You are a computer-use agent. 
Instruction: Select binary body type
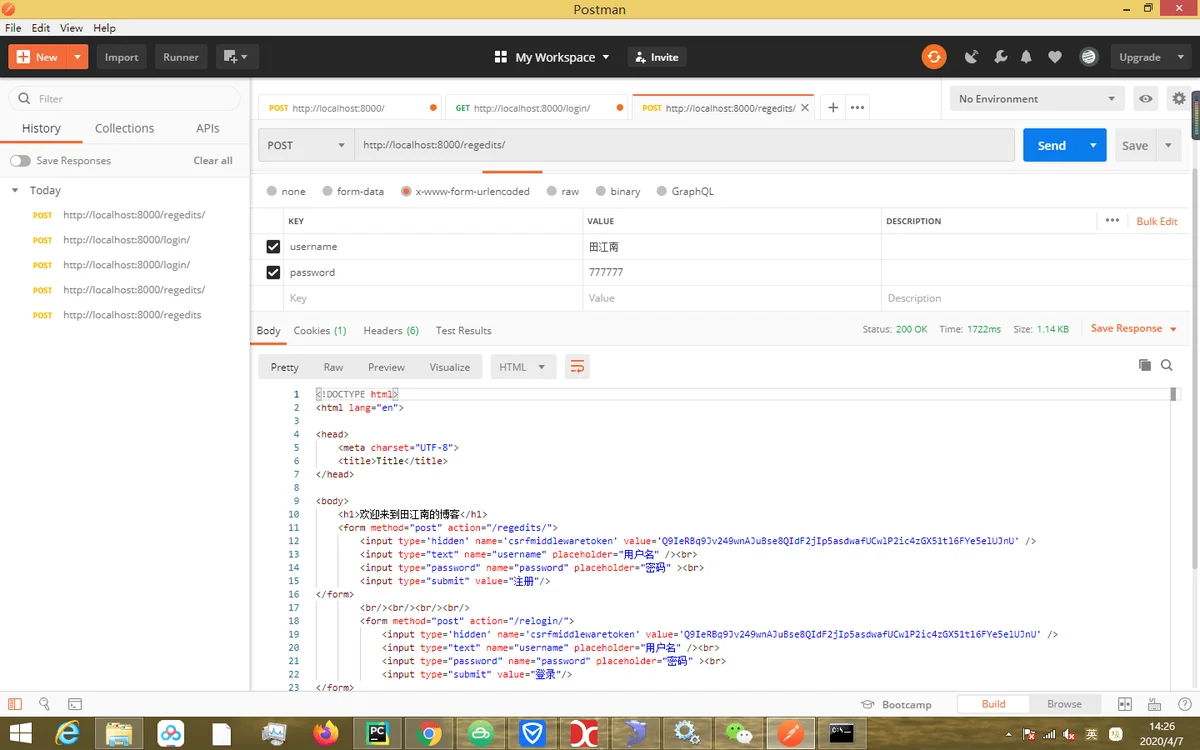(601, 191)
